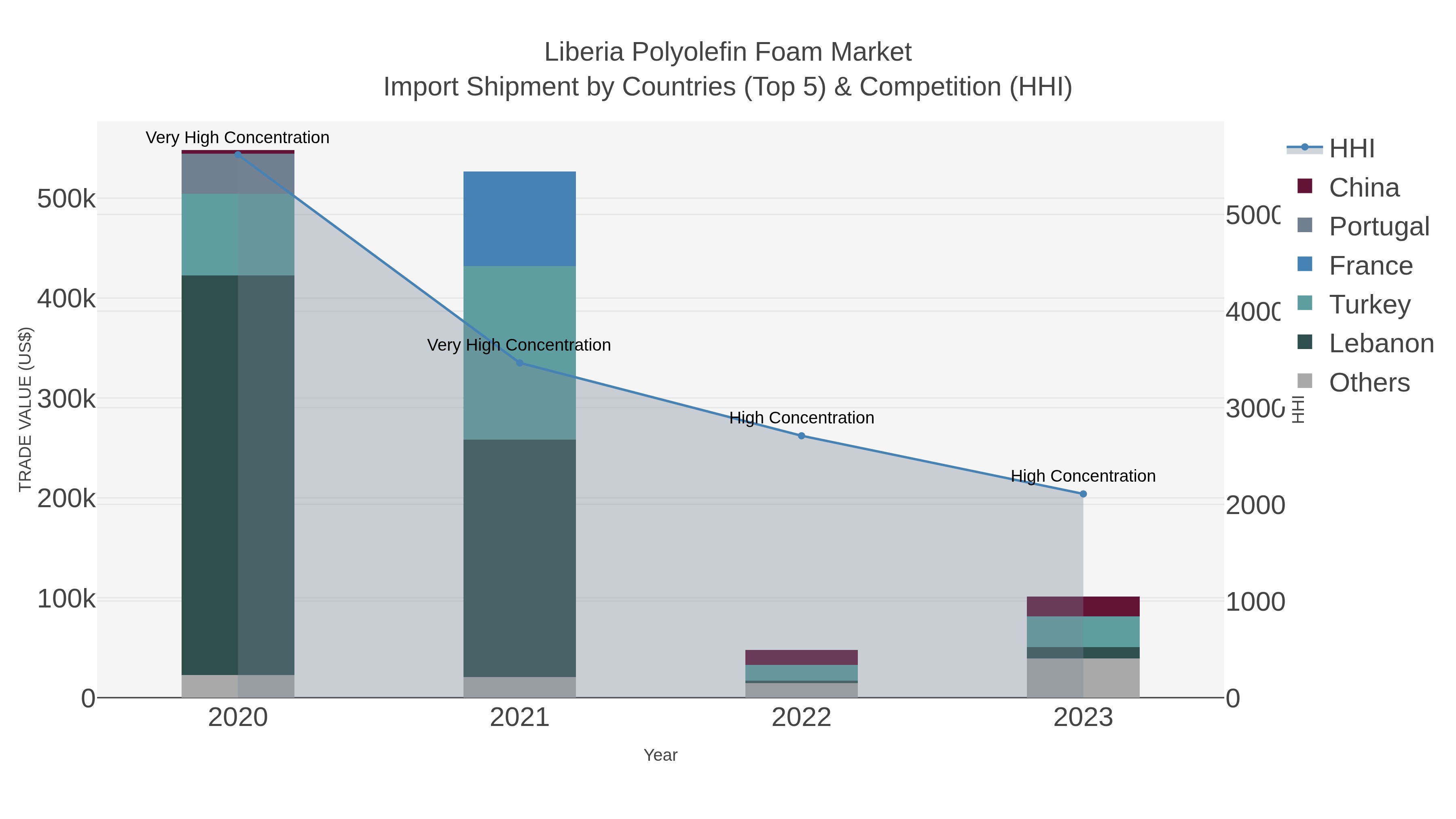This screenshot has height=819, width=1456.
Task: Click the 500k y-axis tick label
Action: pyautogui.click(x=66, y=199)
